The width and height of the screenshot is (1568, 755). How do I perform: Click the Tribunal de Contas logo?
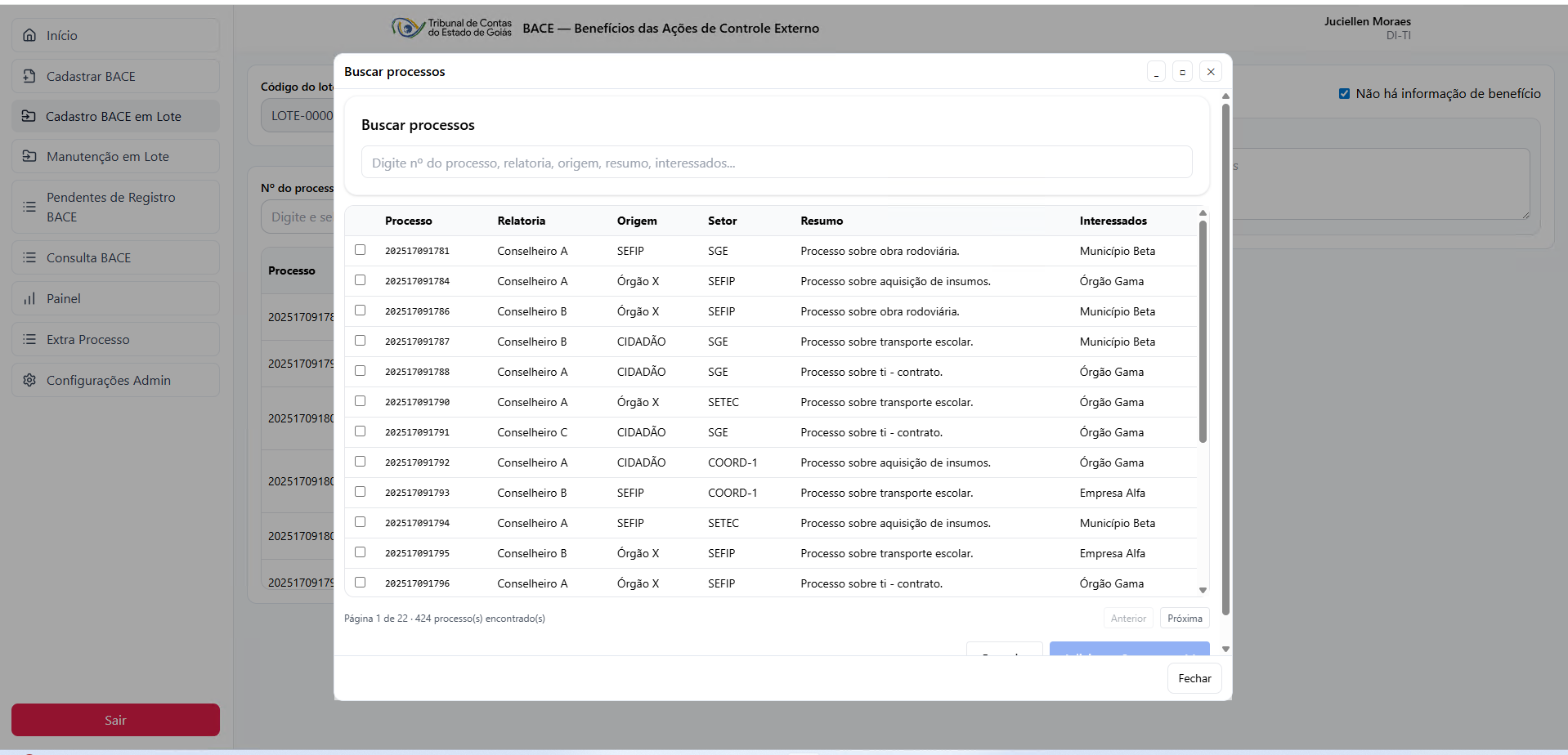[451, 28]
